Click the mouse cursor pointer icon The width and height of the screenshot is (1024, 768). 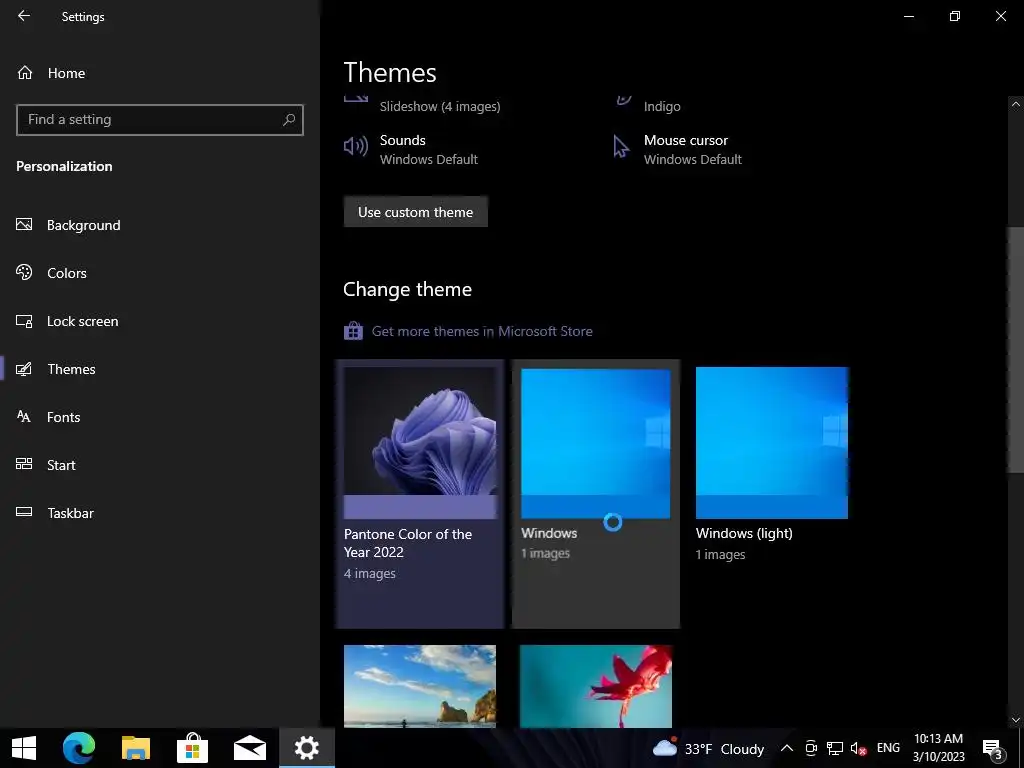pyautogui.click(x=620, y=146)
